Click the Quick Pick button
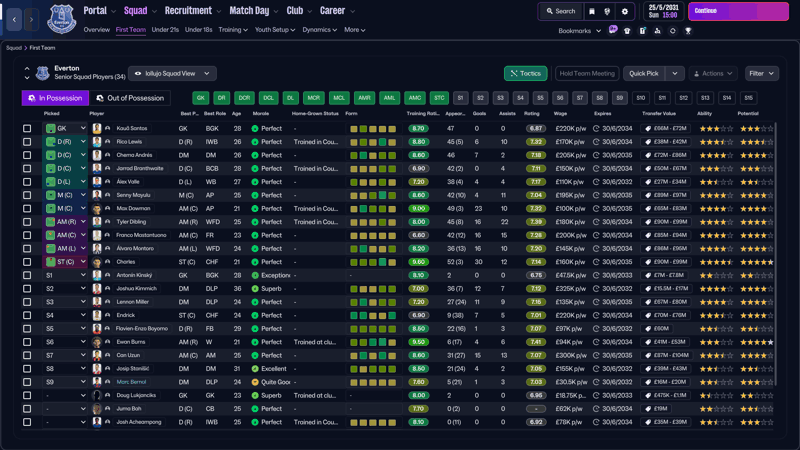Viewport: 800px width, 450px height. pyautogui.click(x=644, y=73)
